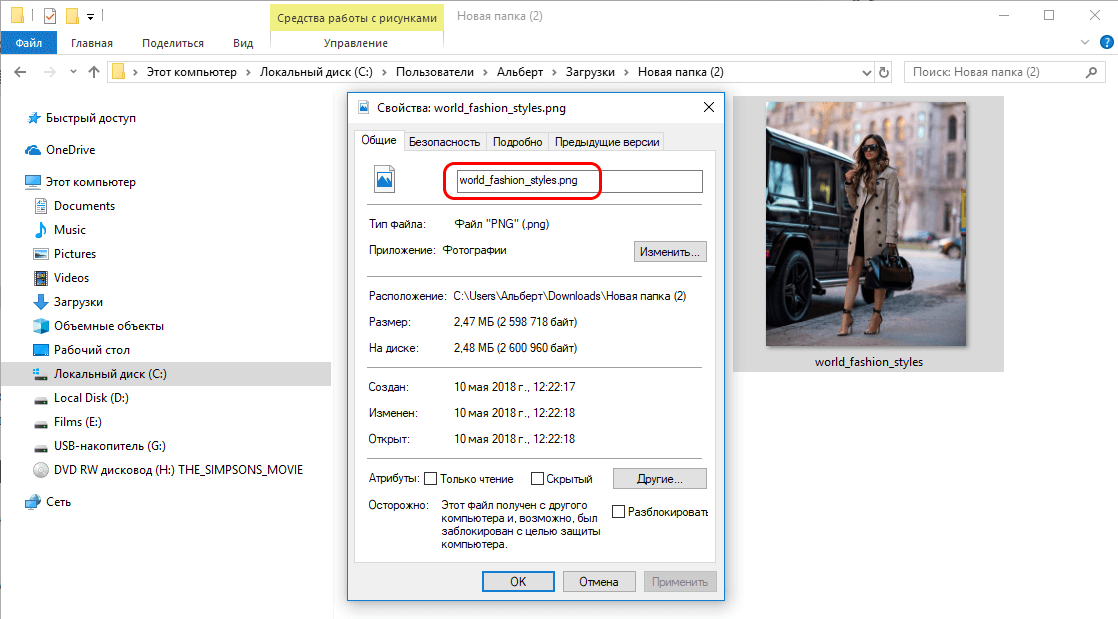The height and width of the screenshot is (619, 1118).
Task: Switch to Безопасность tab in properties
Action: point(444,142)
